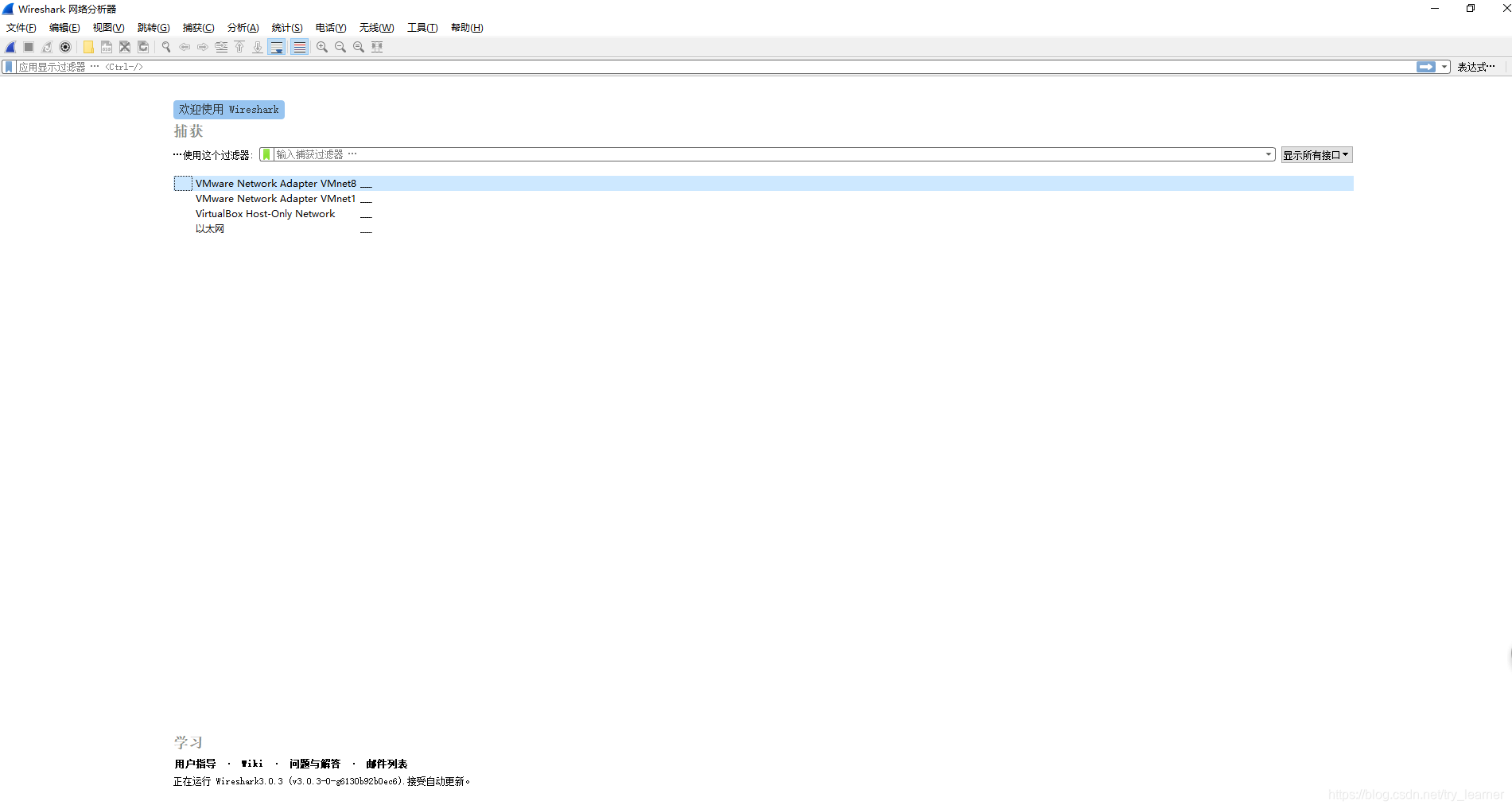Go to the first packet icon
Screen dimensions: 1512x809
click(239, 47)
